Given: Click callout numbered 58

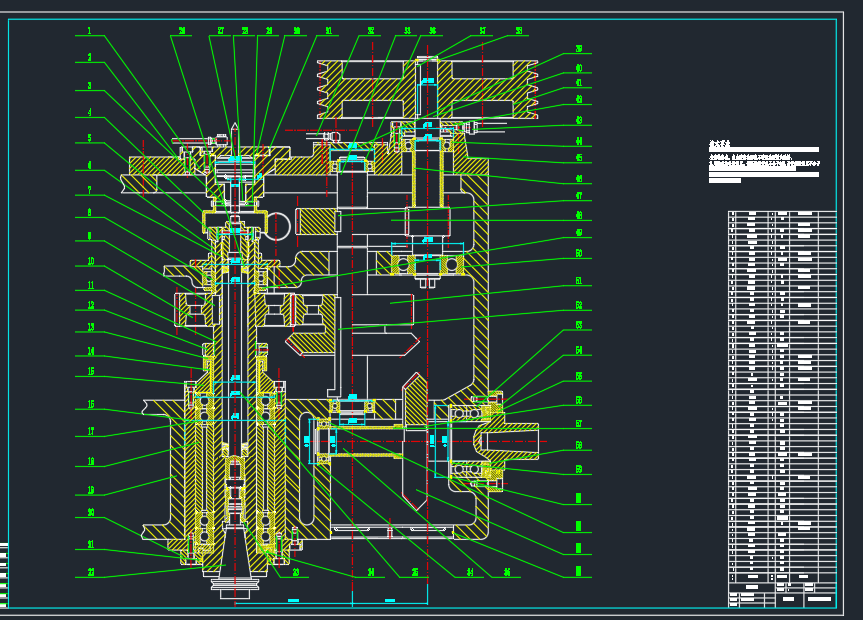Looking at the screenshot, I should click(578, 445).
